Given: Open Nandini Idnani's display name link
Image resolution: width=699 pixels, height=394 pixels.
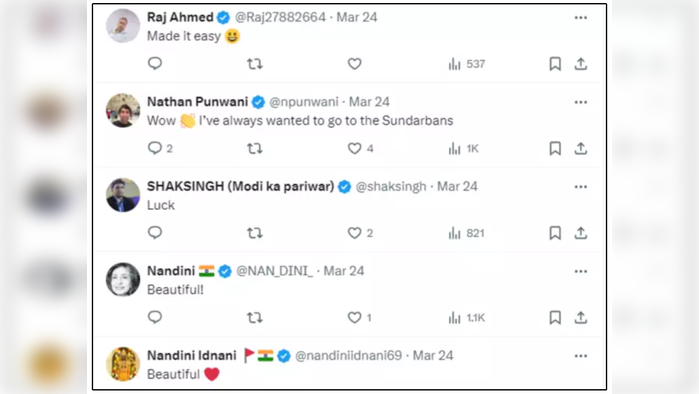Looking at the screenshot, I should [192, 356].
